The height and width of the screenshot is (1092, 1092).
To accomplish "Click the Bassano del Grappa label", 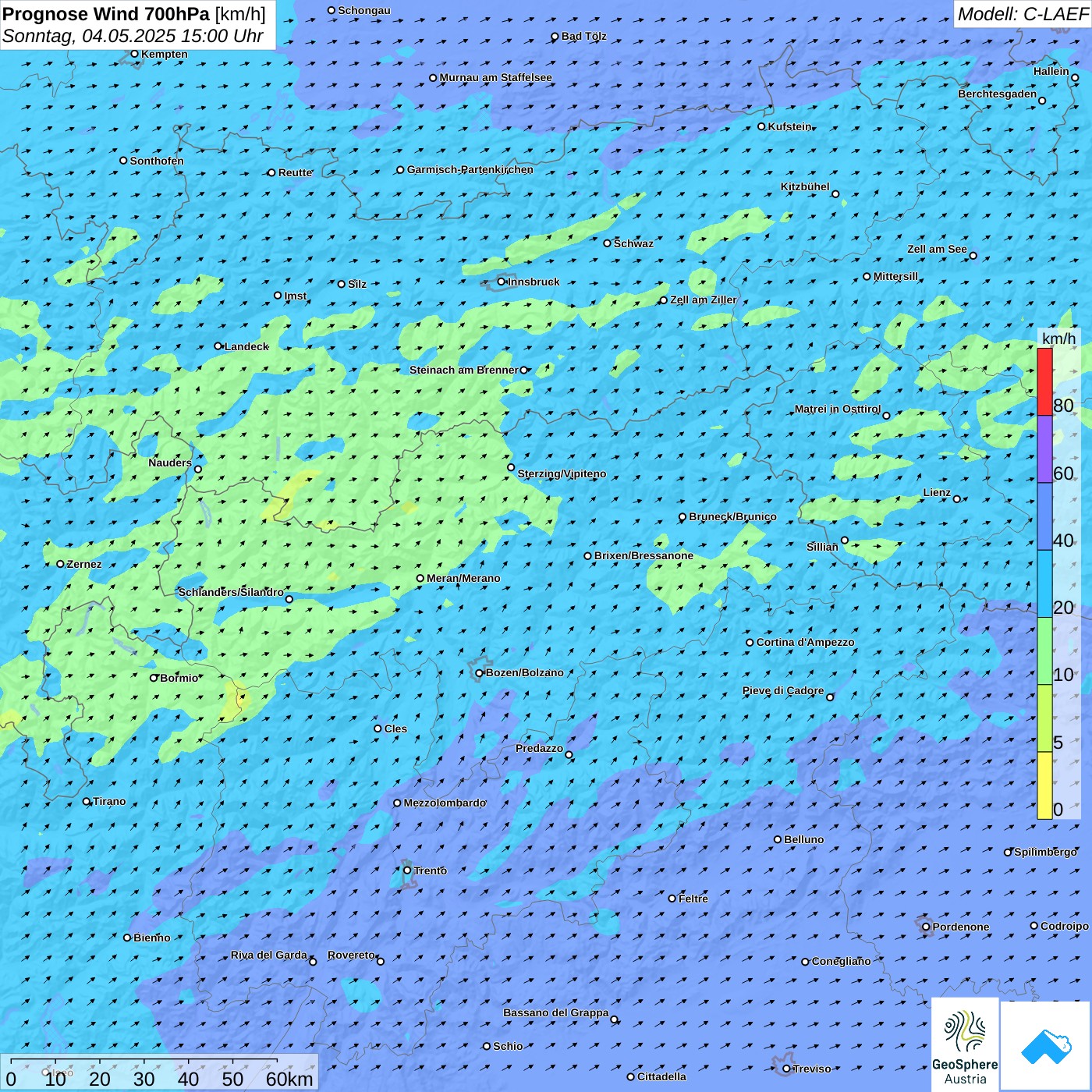I will [556, 1012].
